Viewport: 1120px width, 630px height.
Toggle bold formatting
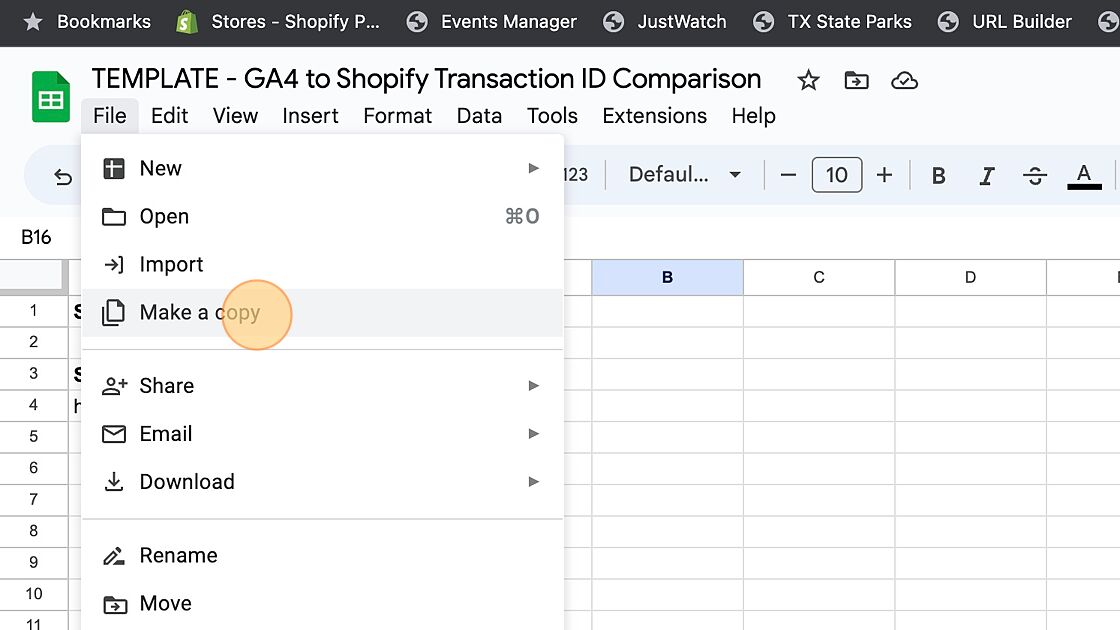pyautogui.click(x=938, y=176)
